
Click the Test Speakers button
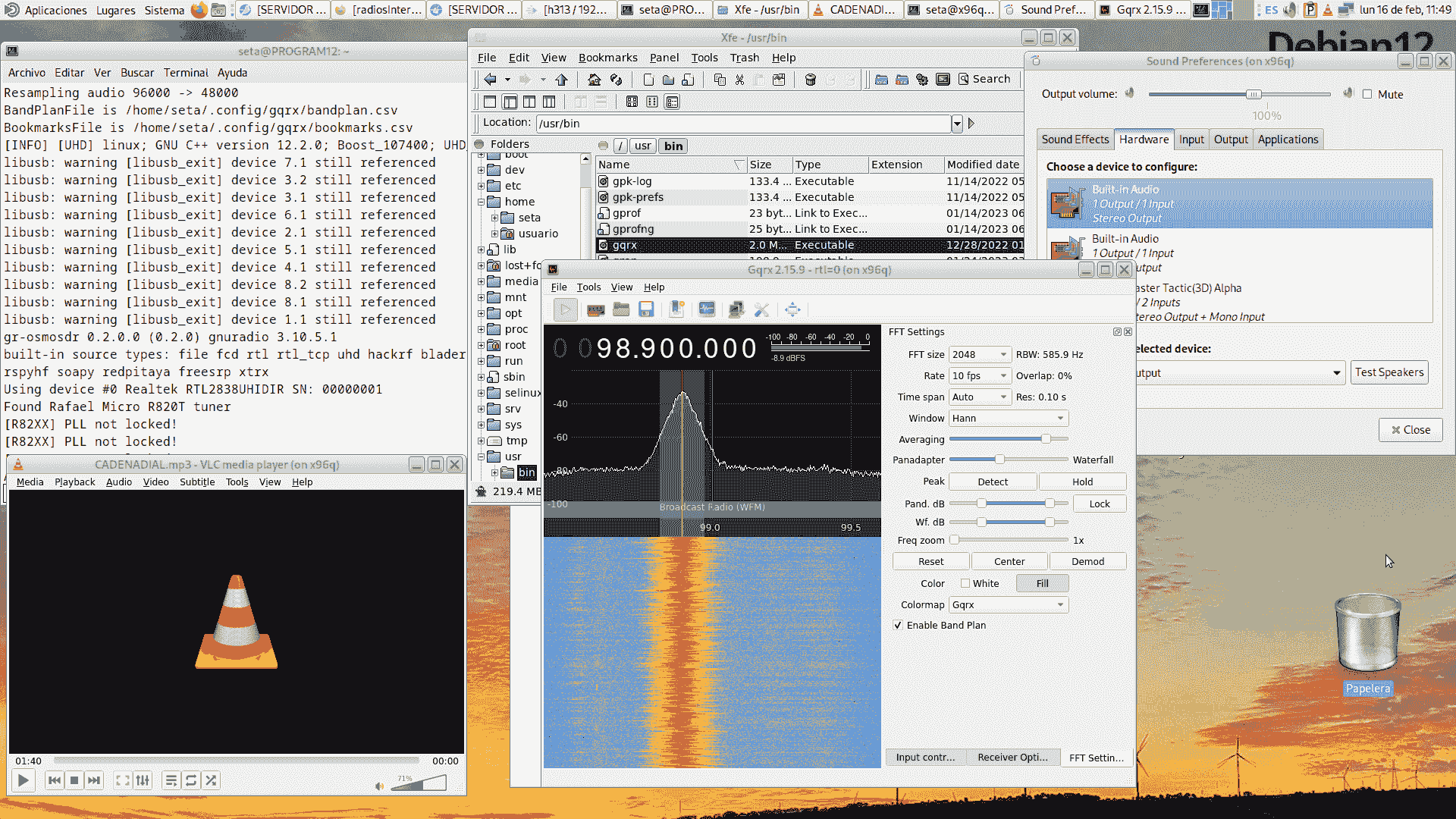point(1389,372)
